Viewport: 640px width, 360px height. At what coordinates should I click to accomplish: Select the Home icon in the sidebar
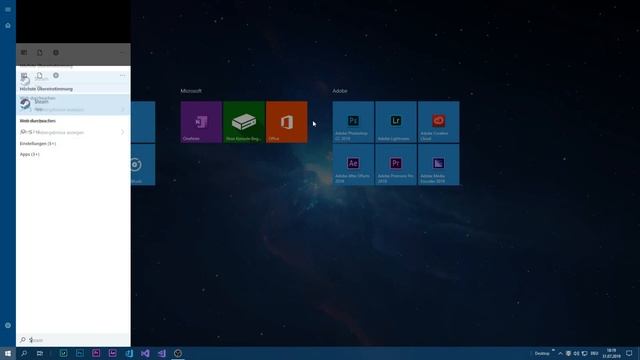pyautogui.click(x=8, y=25)
